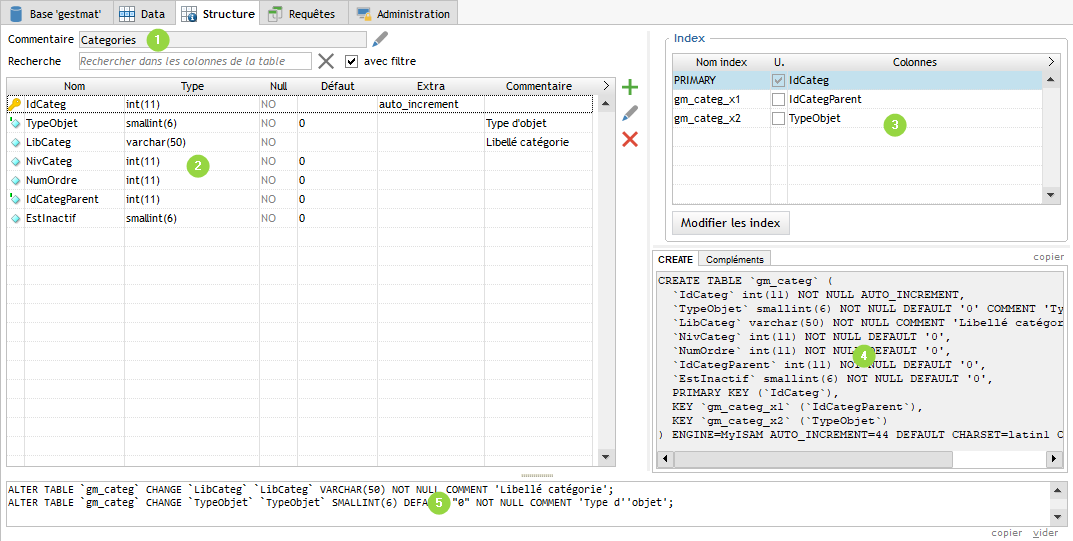Click the diamond icon of NumOrdre row
Screen dimensions: 1073x541
point(15,181)
